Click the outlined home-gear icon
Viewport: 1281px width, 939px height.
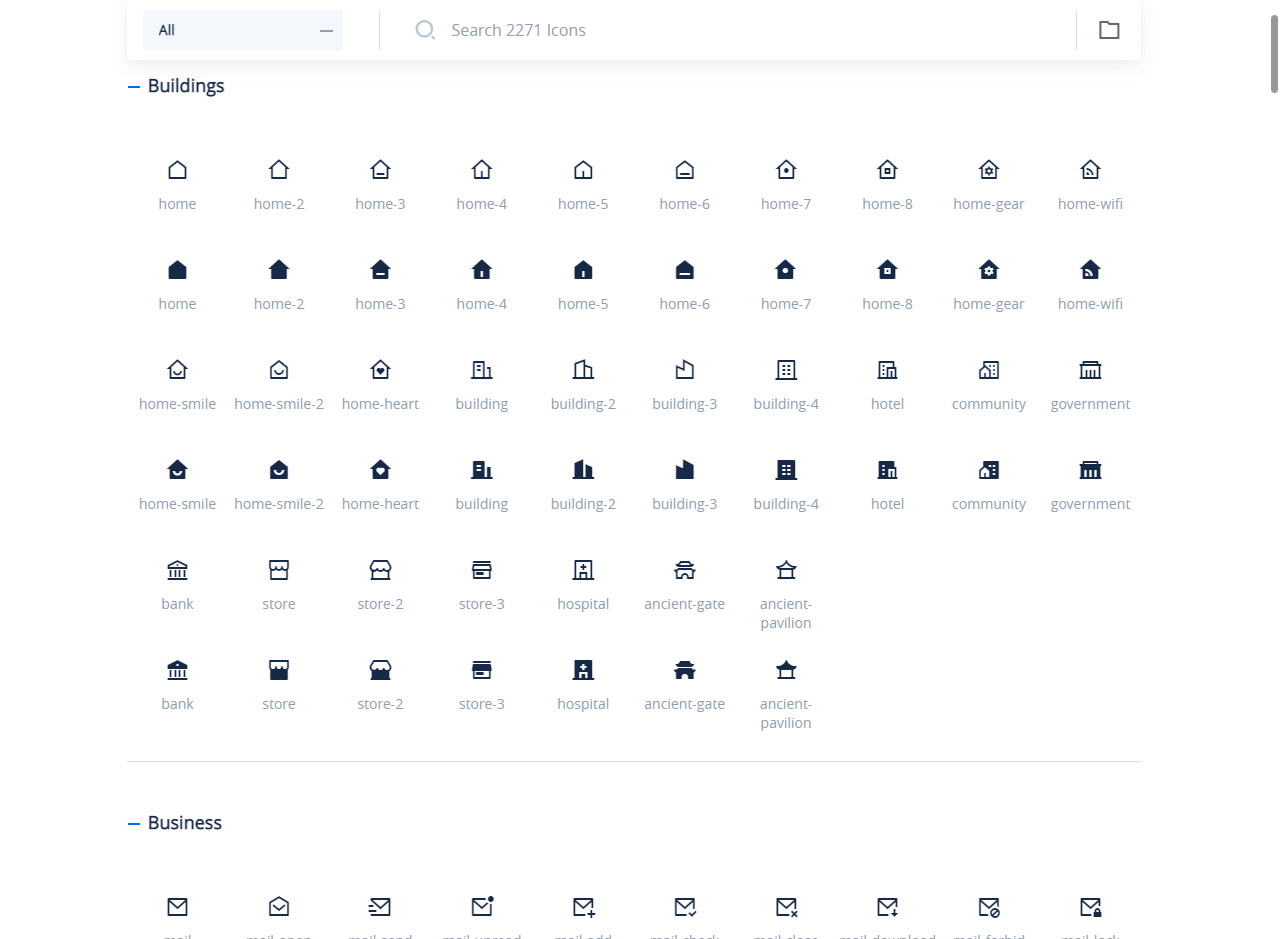[x=988, y=170]
